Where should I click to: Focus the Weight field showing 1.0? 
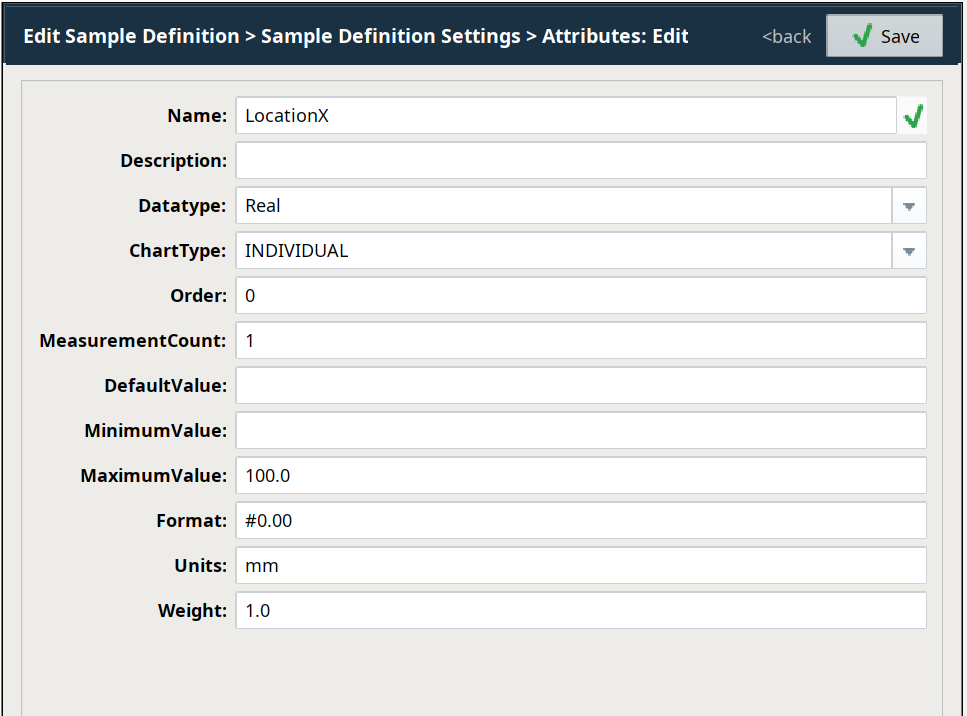coord(581,611)
